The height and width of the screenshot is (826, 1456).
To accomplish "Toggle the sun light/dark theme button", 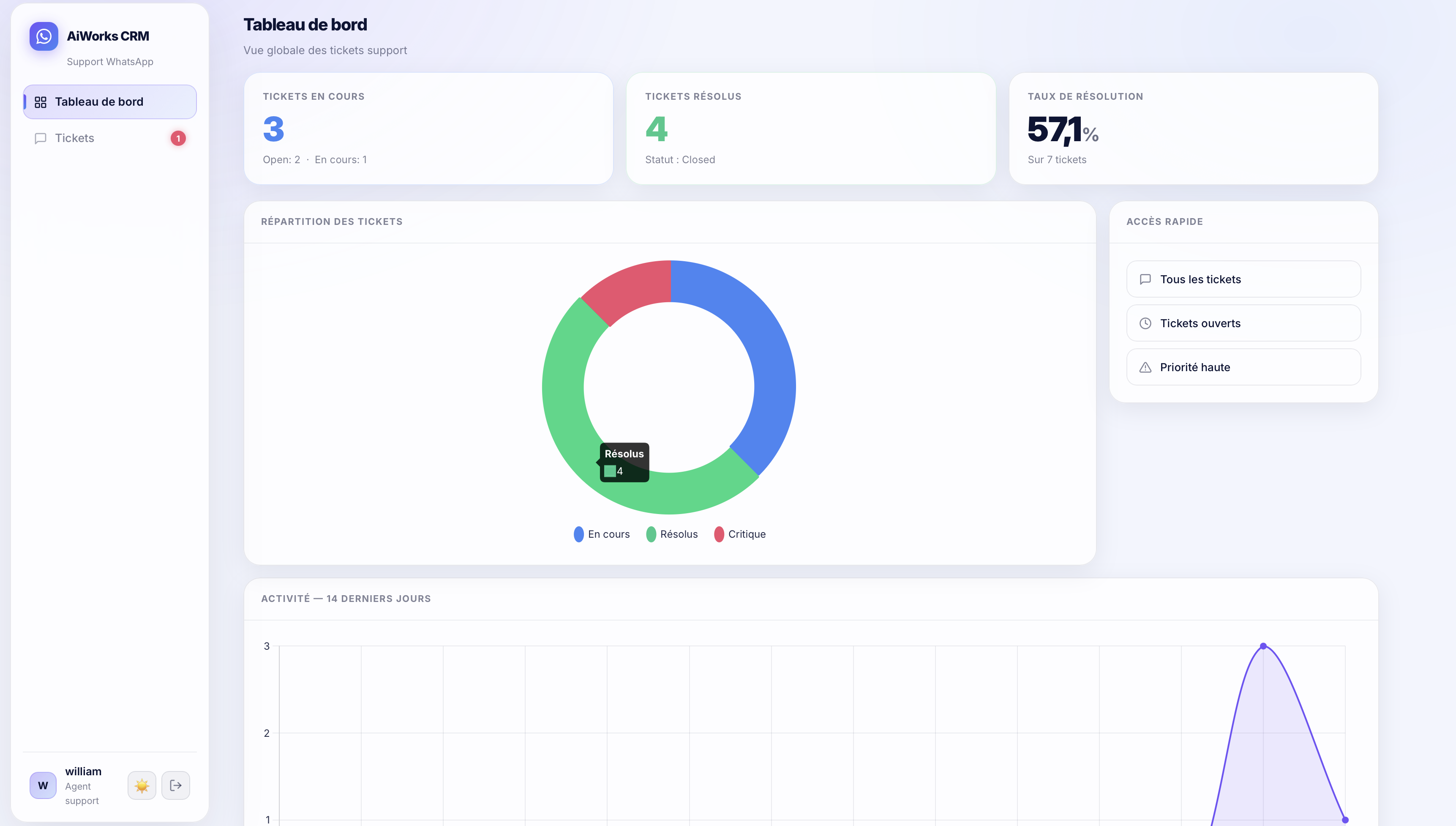I will coord(142,786).
